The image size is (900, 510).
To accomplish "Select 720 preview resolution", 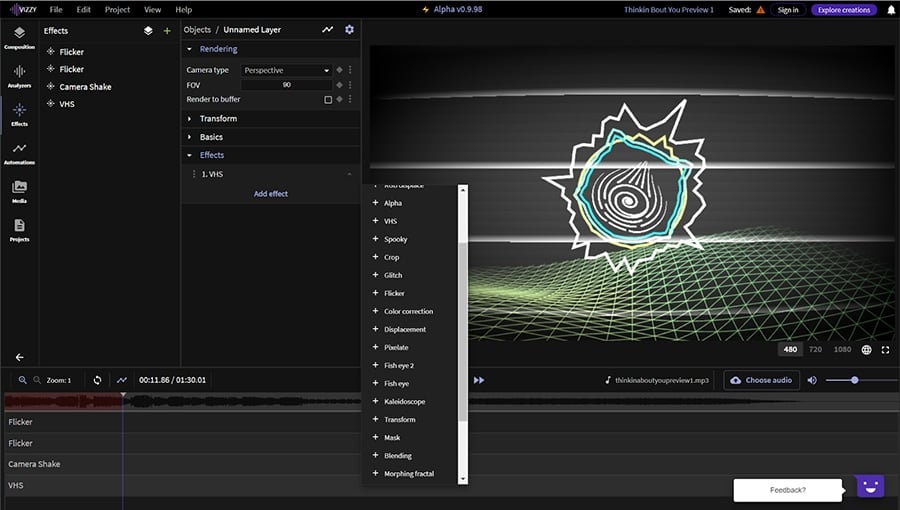I will [815, 349].
